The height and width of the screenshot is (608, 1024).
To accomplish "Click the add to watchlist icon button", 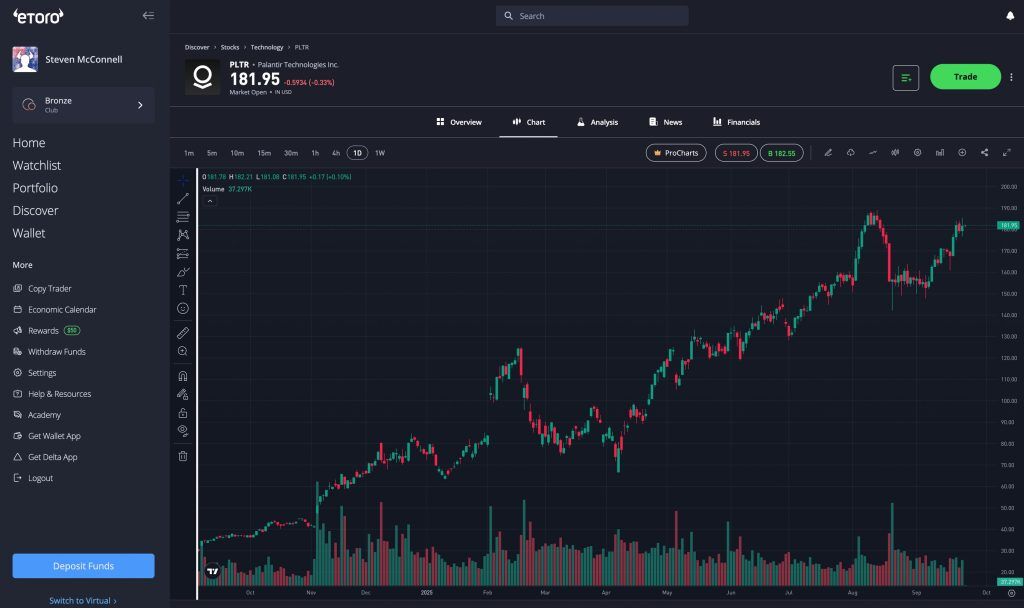I will (x=906, y=78).
